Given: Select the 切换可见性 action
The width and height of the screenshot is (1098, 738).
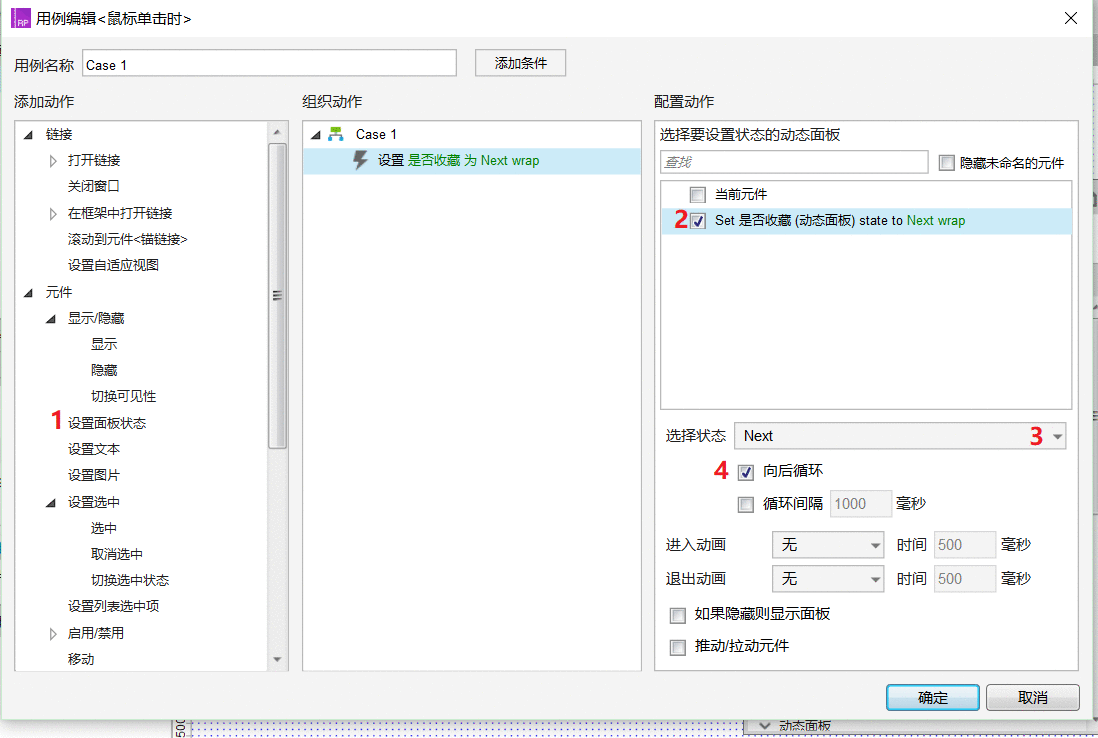Looking at the screenshot, I should point(123,396).
